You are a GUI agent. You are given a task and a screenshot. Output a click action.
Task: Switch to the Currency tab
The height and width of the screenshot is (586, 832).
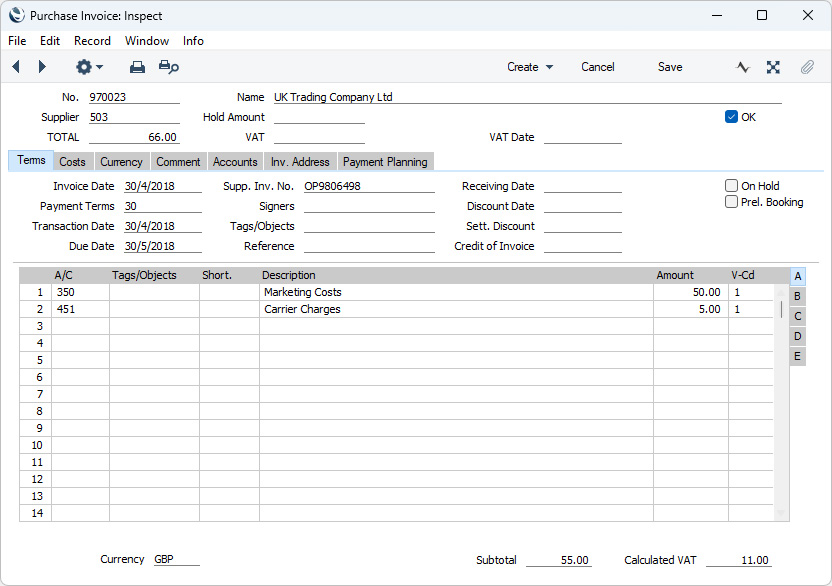(122, 161)
